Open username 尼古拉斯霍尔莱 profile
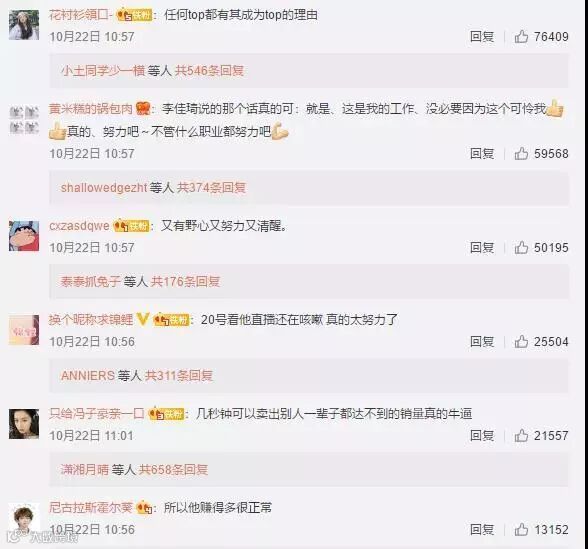Screen dimensions: 588x549 91,507
